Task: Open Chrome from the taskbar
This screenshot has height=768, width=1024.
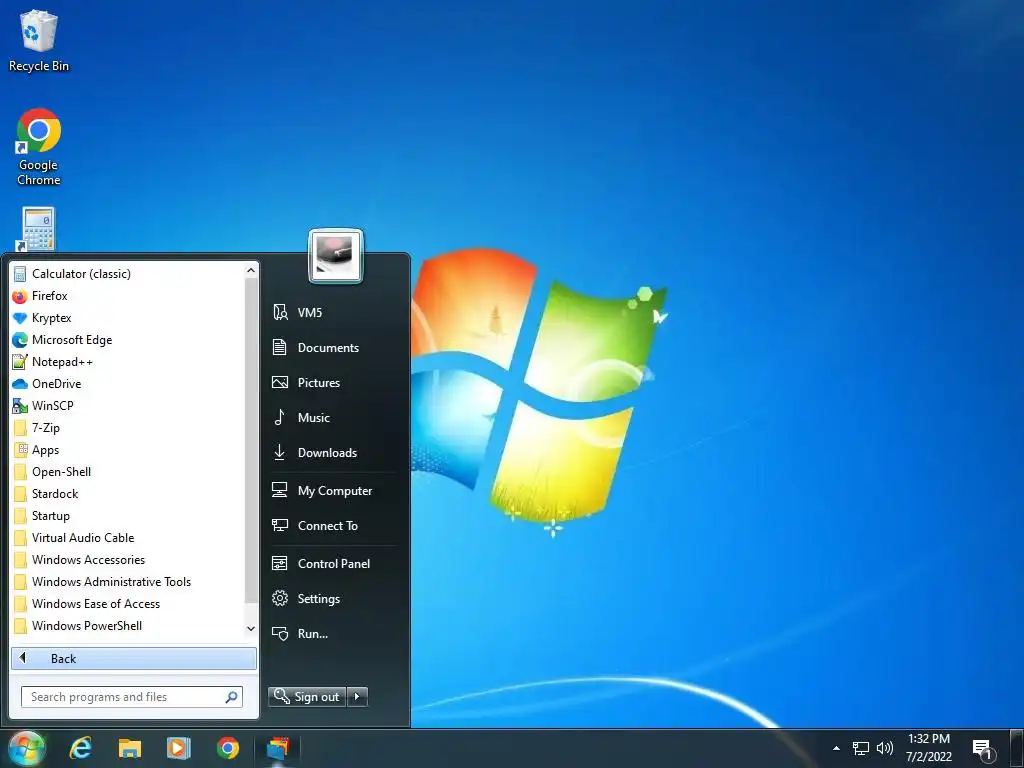Action: [227, 748]
